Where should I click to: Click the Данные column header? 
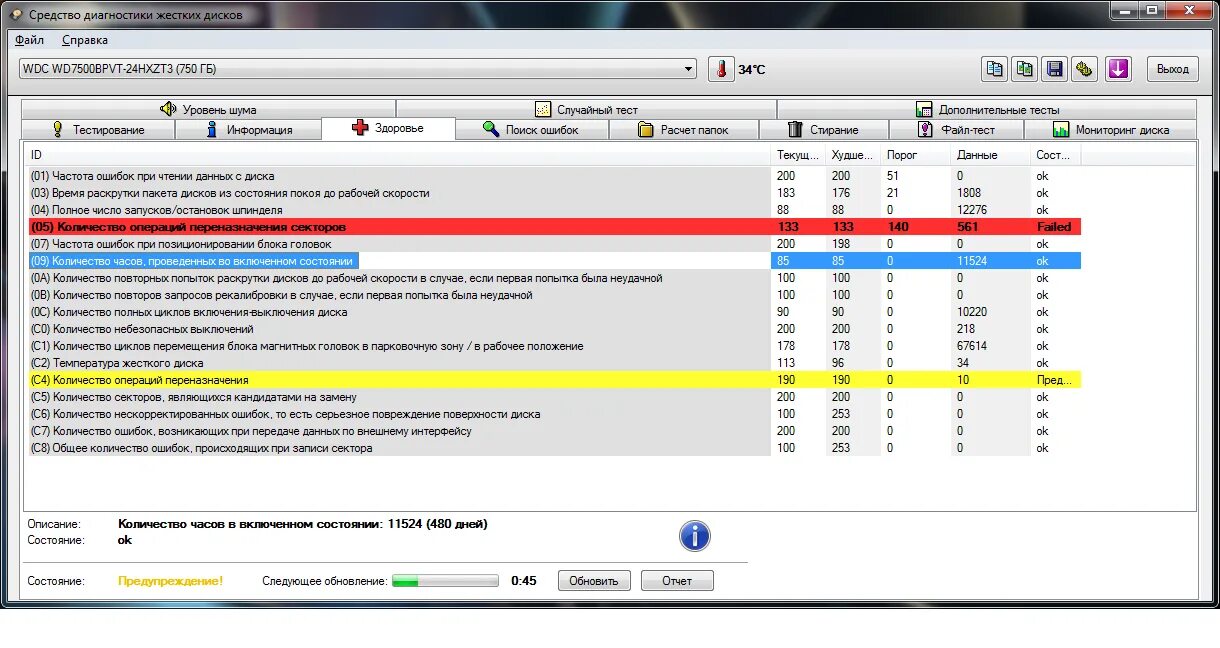click(990, 155)
